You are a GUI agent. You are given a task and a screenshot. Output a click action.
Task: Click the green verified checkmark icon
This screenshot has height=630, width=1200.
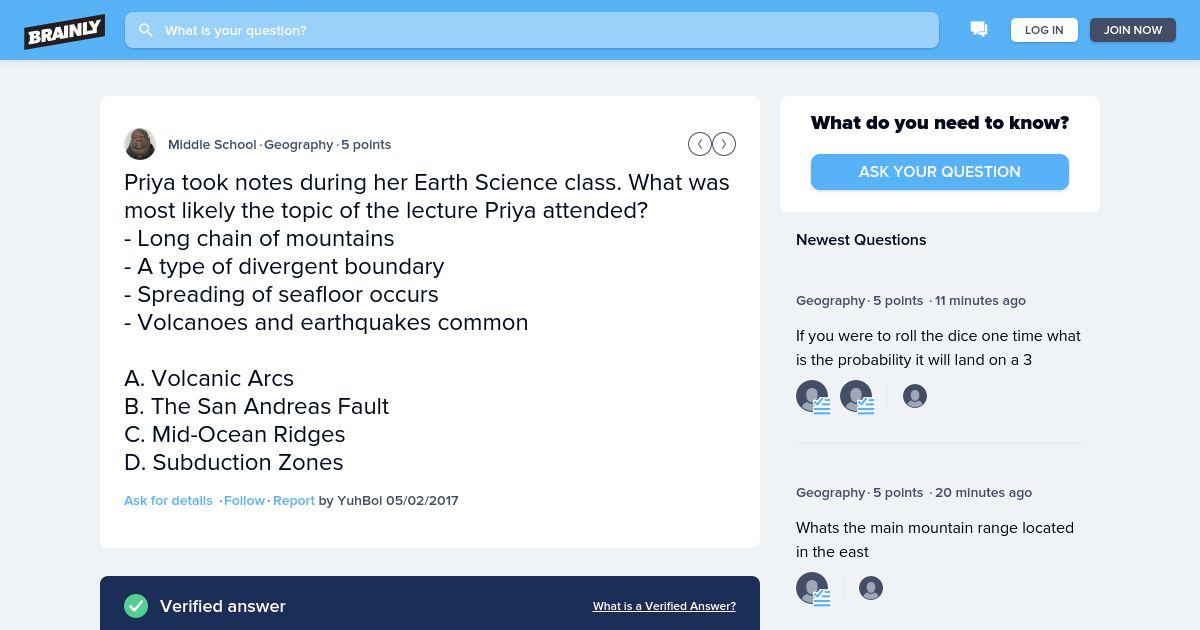pos(136,606)
